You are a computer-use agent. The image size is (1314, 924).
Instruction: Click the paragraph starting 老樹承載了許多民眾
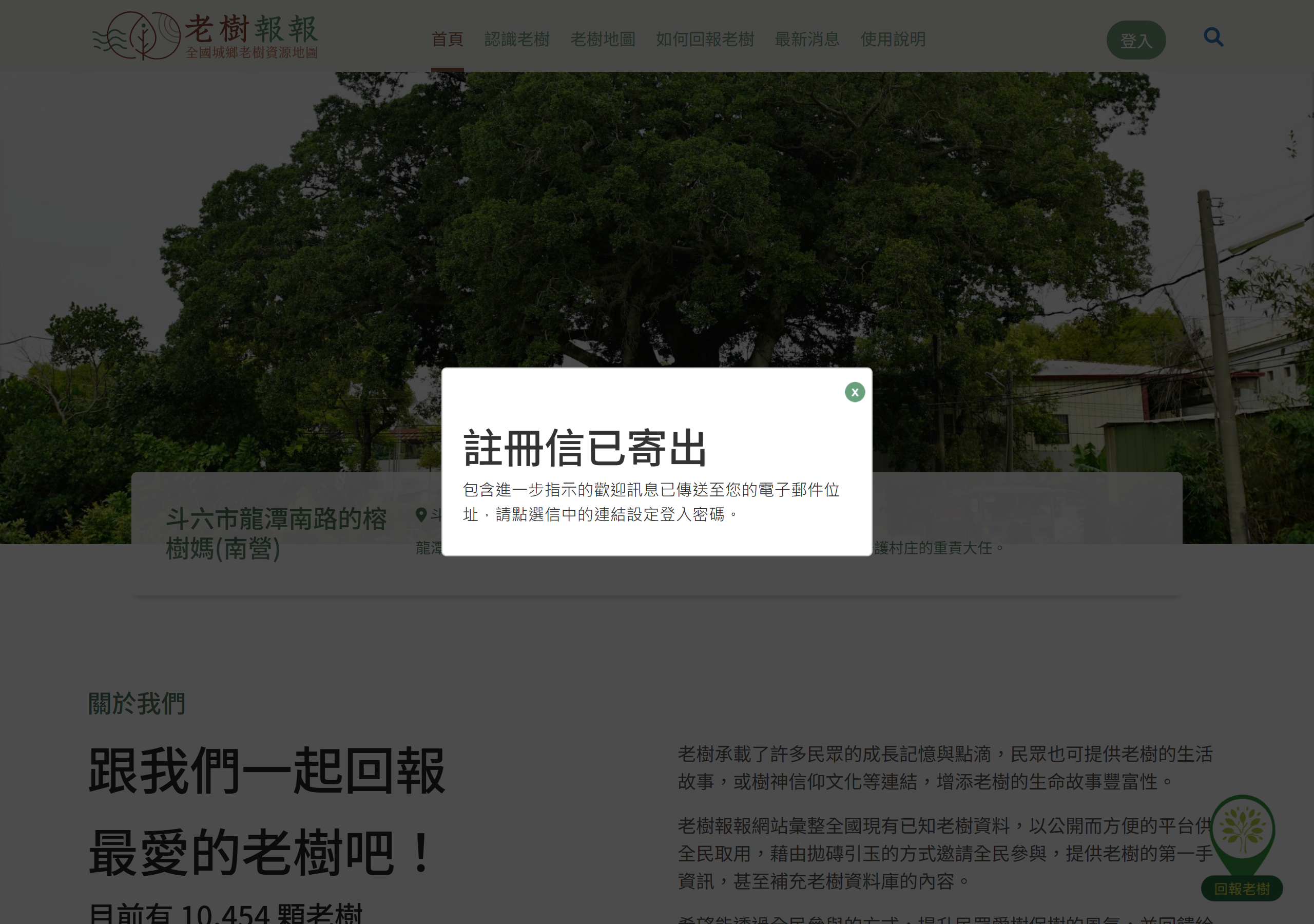click(945, 768)
